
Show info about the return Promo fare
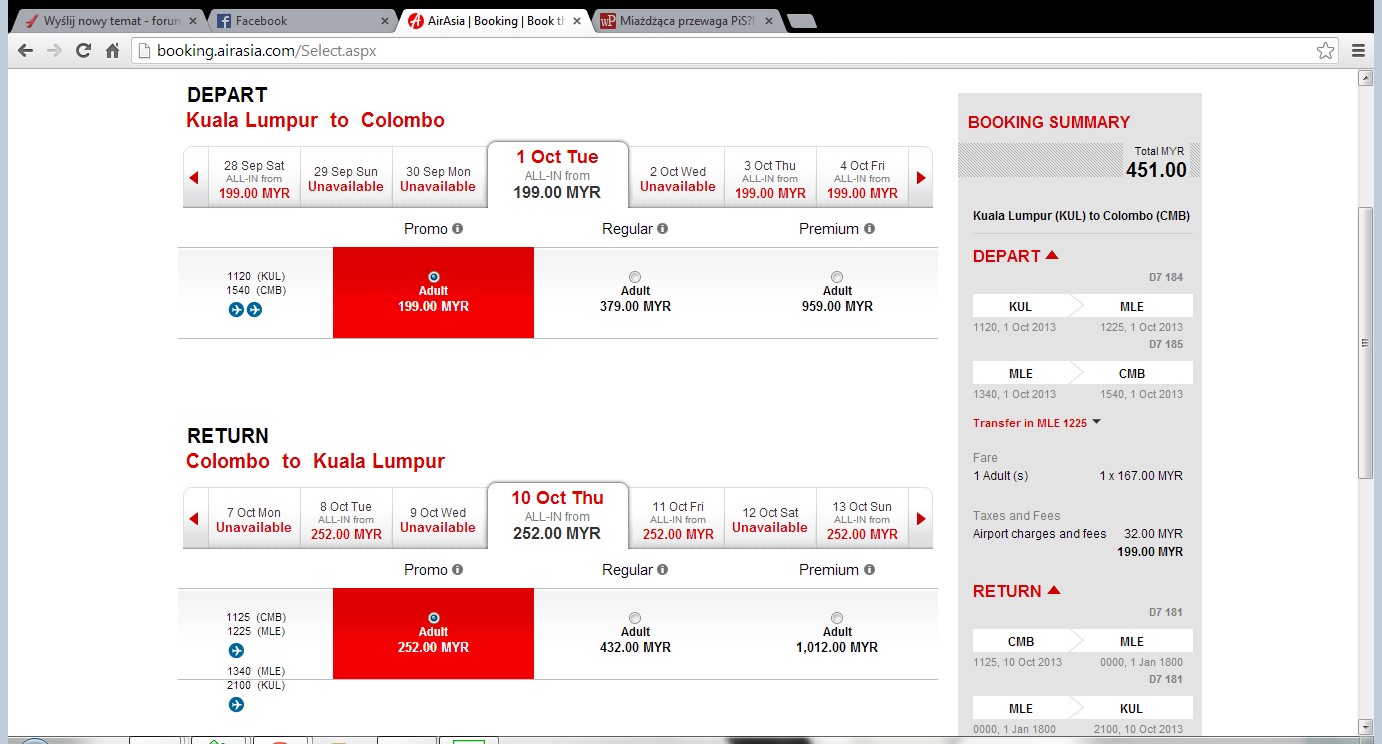tap(458, 570)
